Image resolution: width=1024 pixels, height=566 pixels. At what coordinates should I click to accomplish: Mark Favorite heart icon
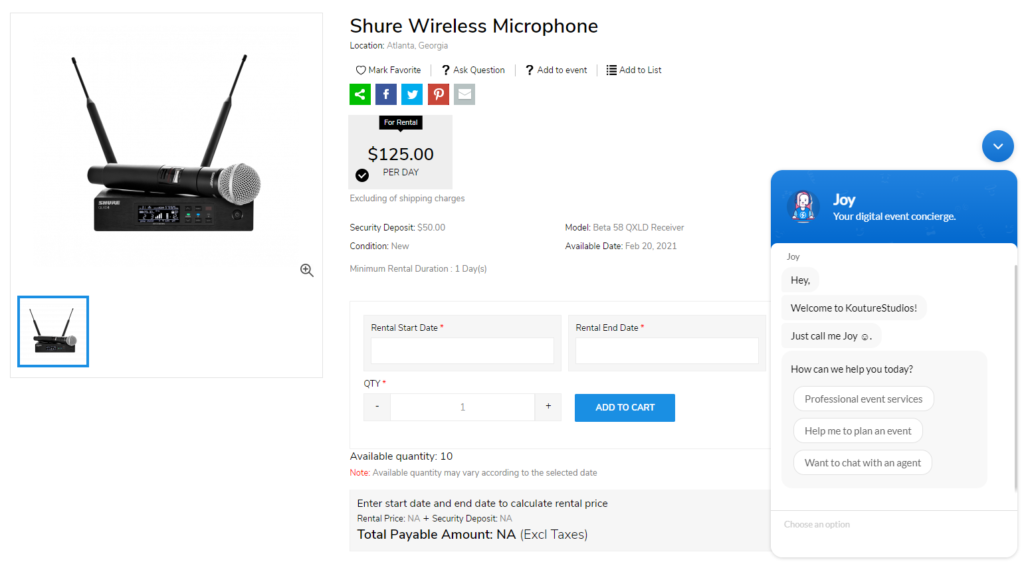tap(361, 70)
